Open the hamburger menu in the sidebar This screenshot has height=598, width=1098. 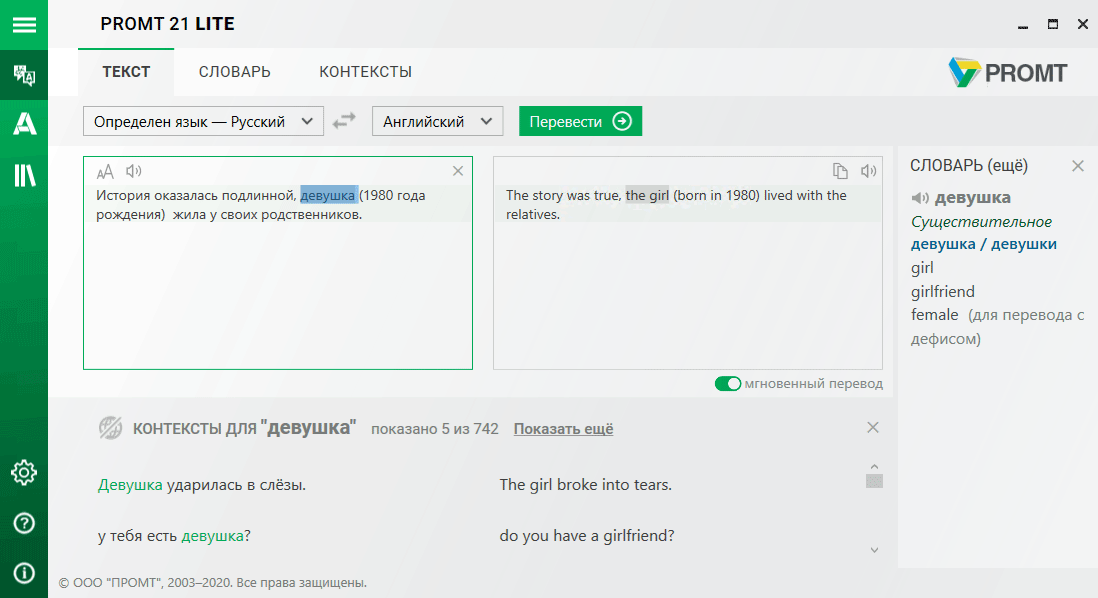[x=24, y=24]
